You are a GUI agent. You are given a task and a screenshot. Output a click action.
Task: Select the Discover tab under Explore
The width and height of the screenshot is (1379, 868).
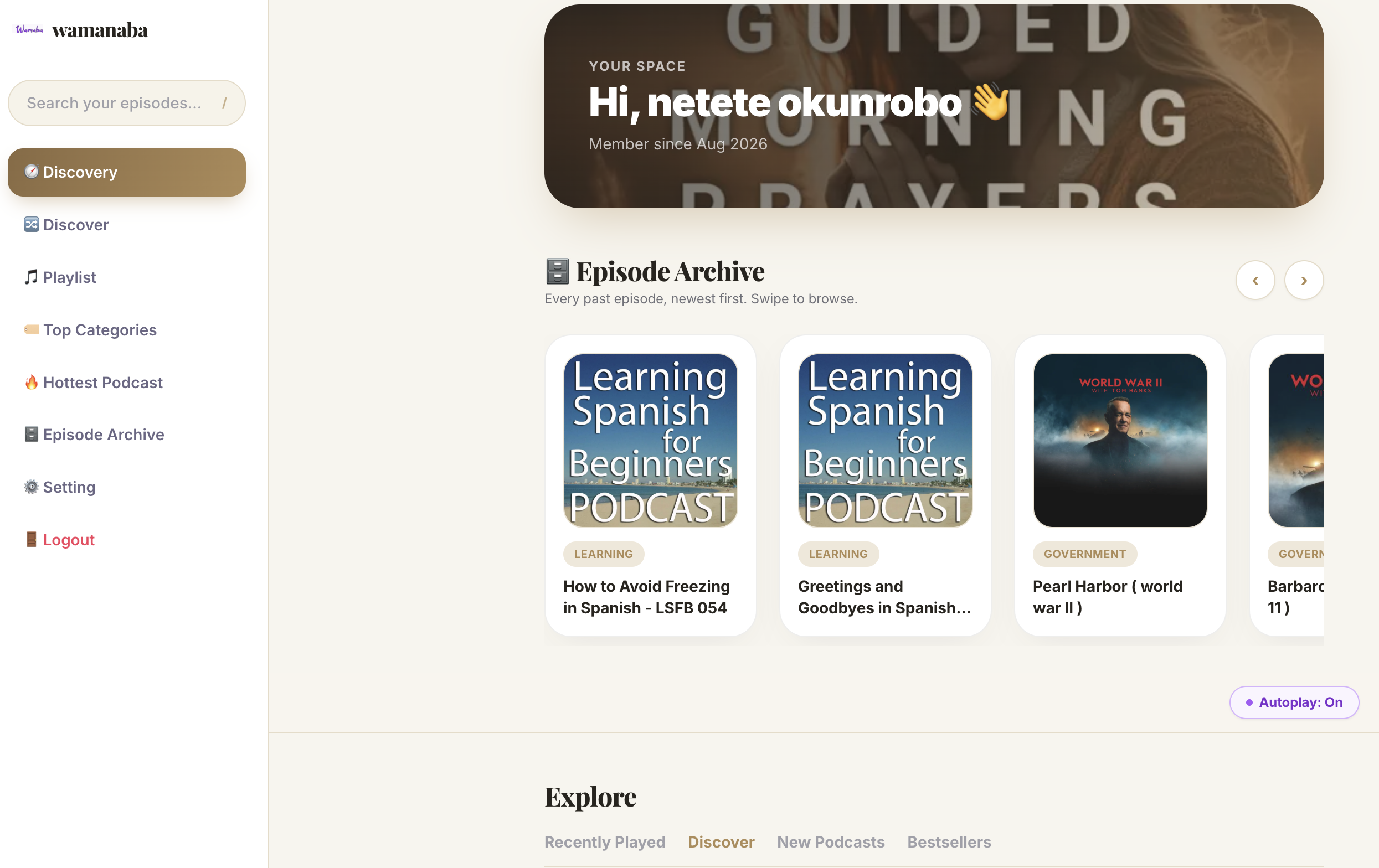coord(721,842)
